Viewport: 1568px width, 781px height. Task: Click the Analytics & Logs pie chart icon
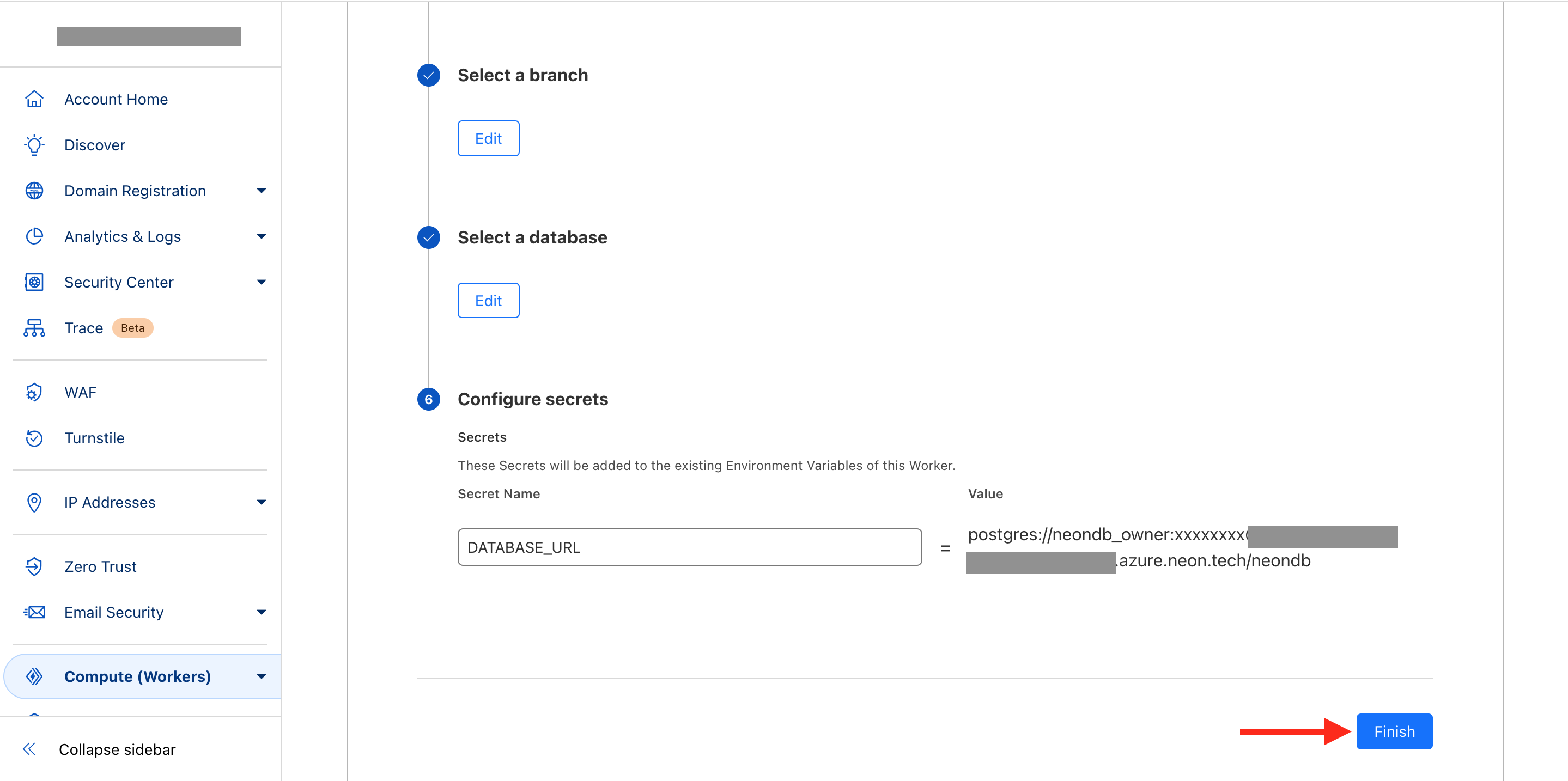[x=34, y=236]
